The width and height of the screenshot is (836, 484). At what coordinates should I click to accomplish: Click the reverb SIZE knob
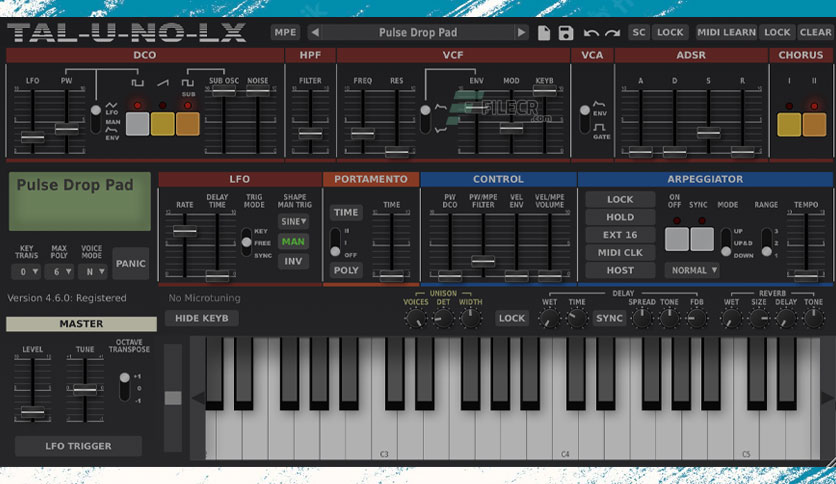[x=759, y=319]
